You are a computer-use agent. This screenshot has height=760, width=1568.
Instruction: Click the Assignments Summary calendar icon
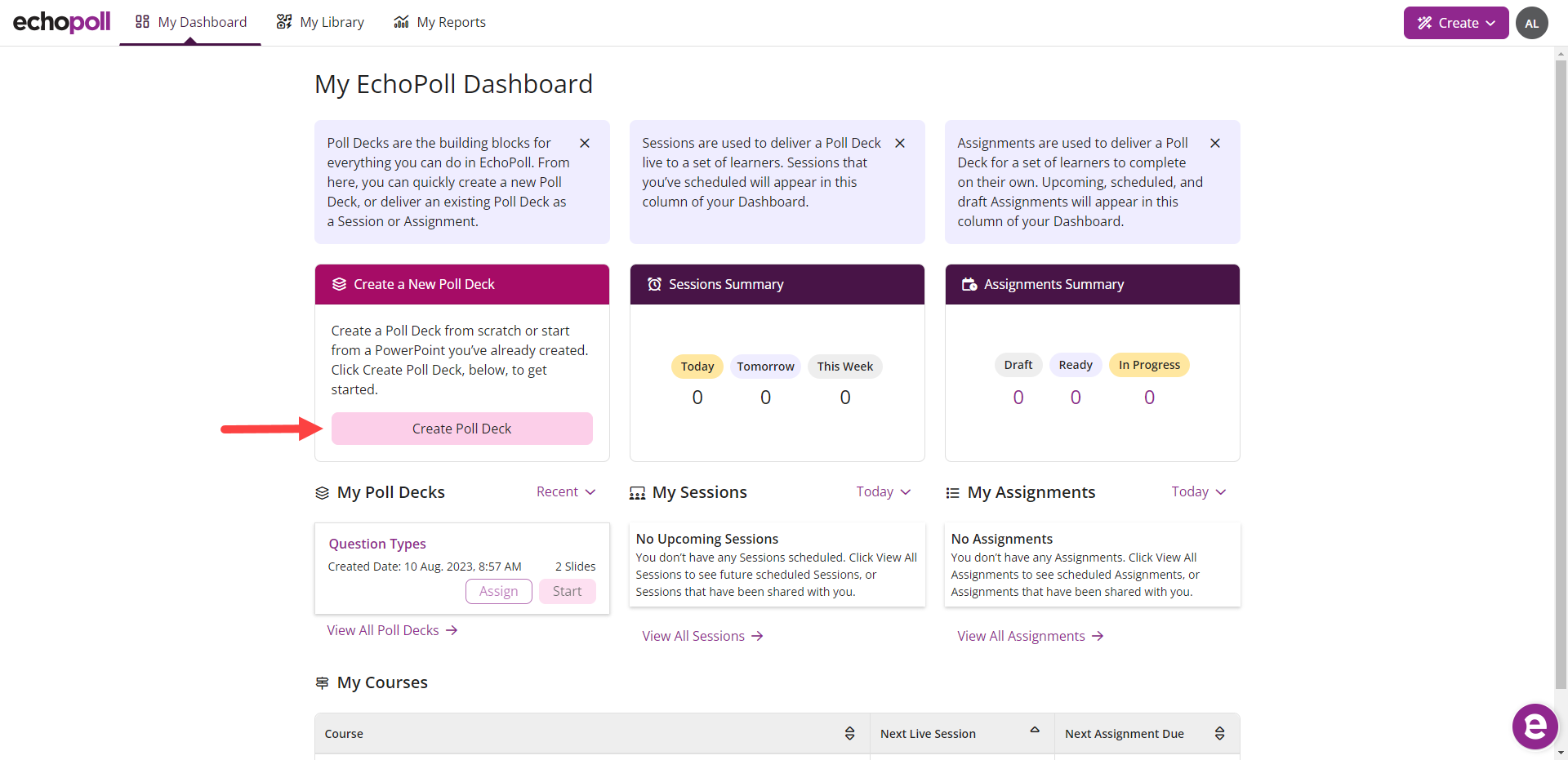(969, 283)
